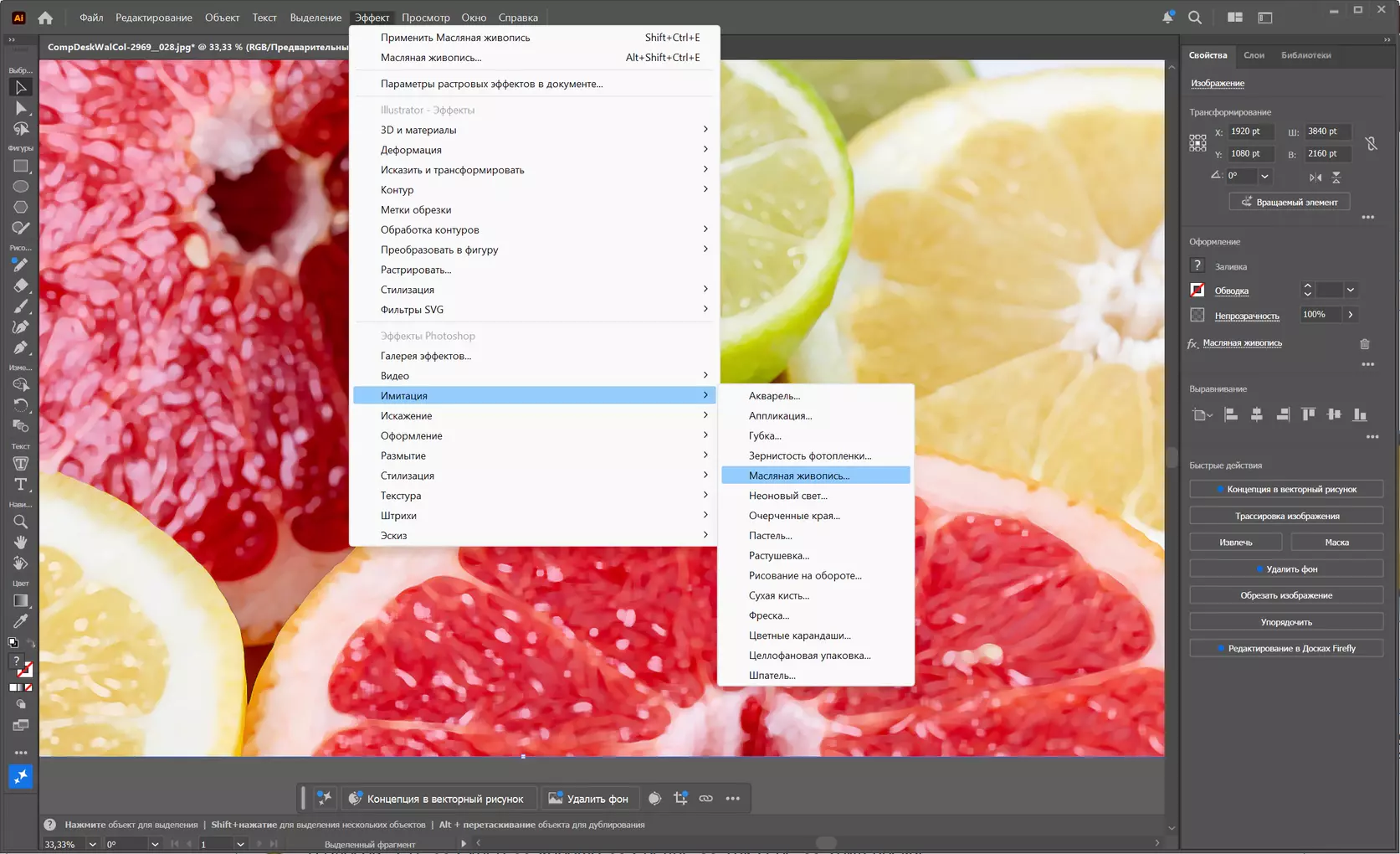
Task: Flip vertically in Transform section
Action: (x=1336, y=177)
